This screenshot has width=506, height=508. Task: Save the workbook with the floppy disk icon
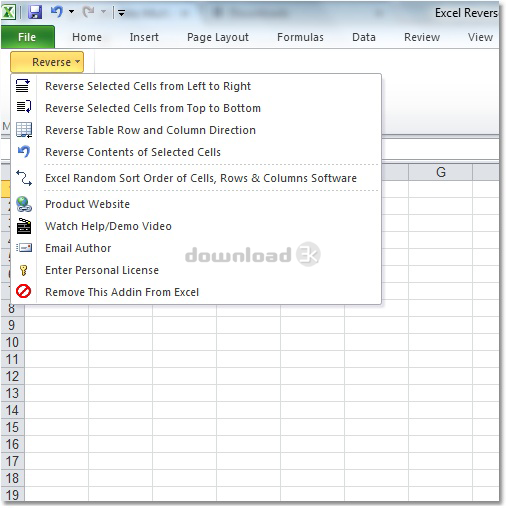pyautogui.click(x=35, y=13)
